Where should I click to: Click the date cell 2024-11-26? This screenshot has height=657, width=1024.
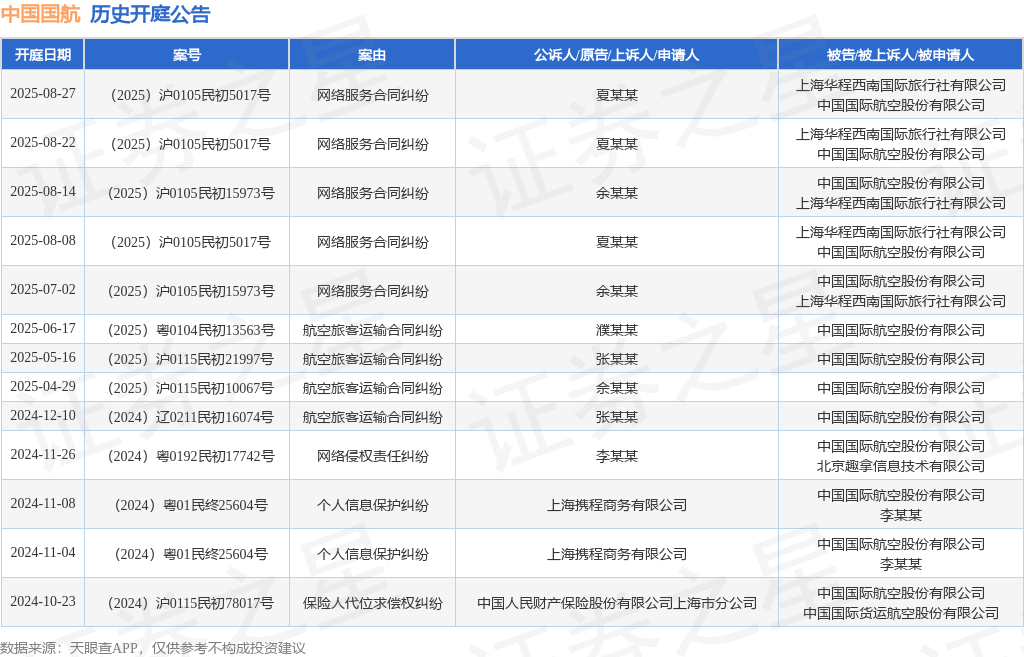pos(43,454)
